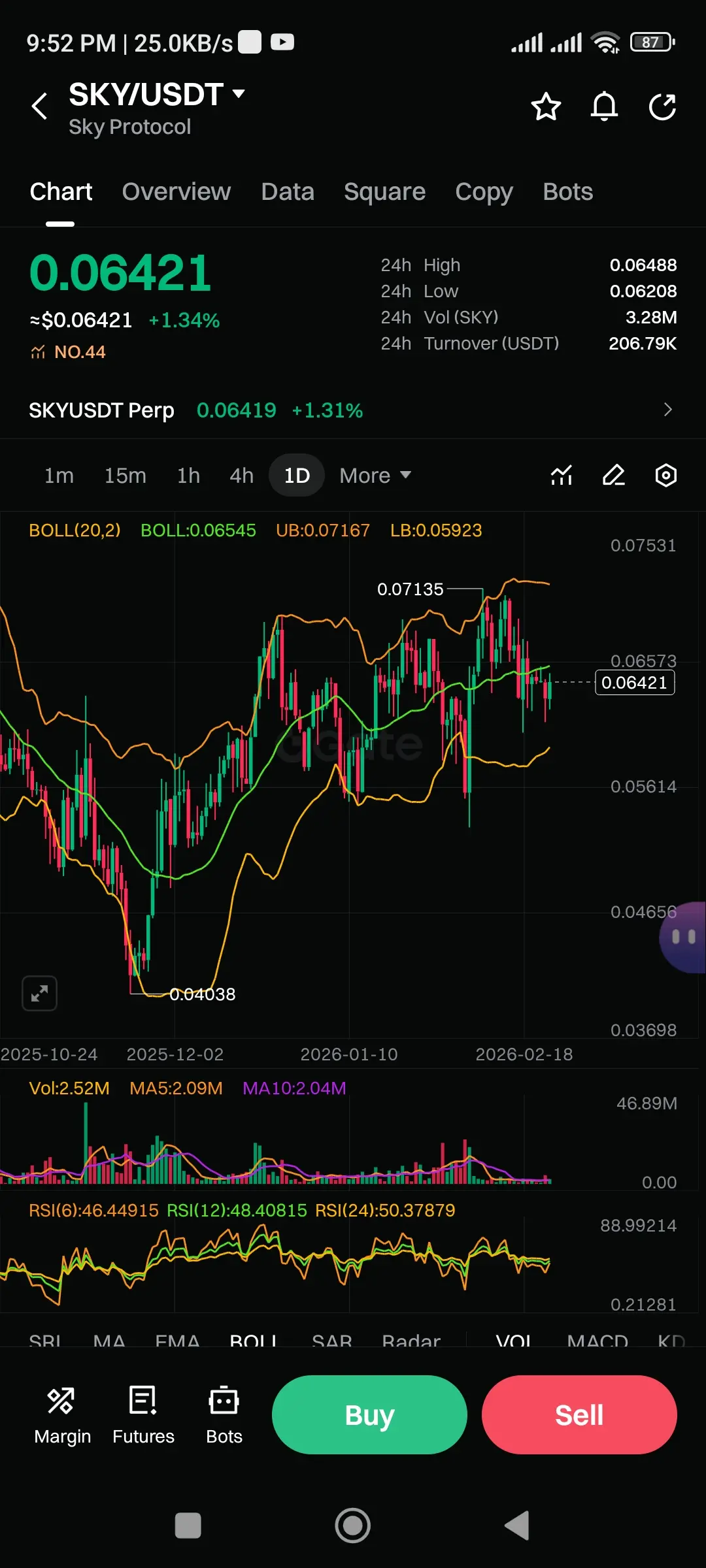Select the 1h timeframe
The height and width of the screenshot is (1568, 706).
[188, 476]
